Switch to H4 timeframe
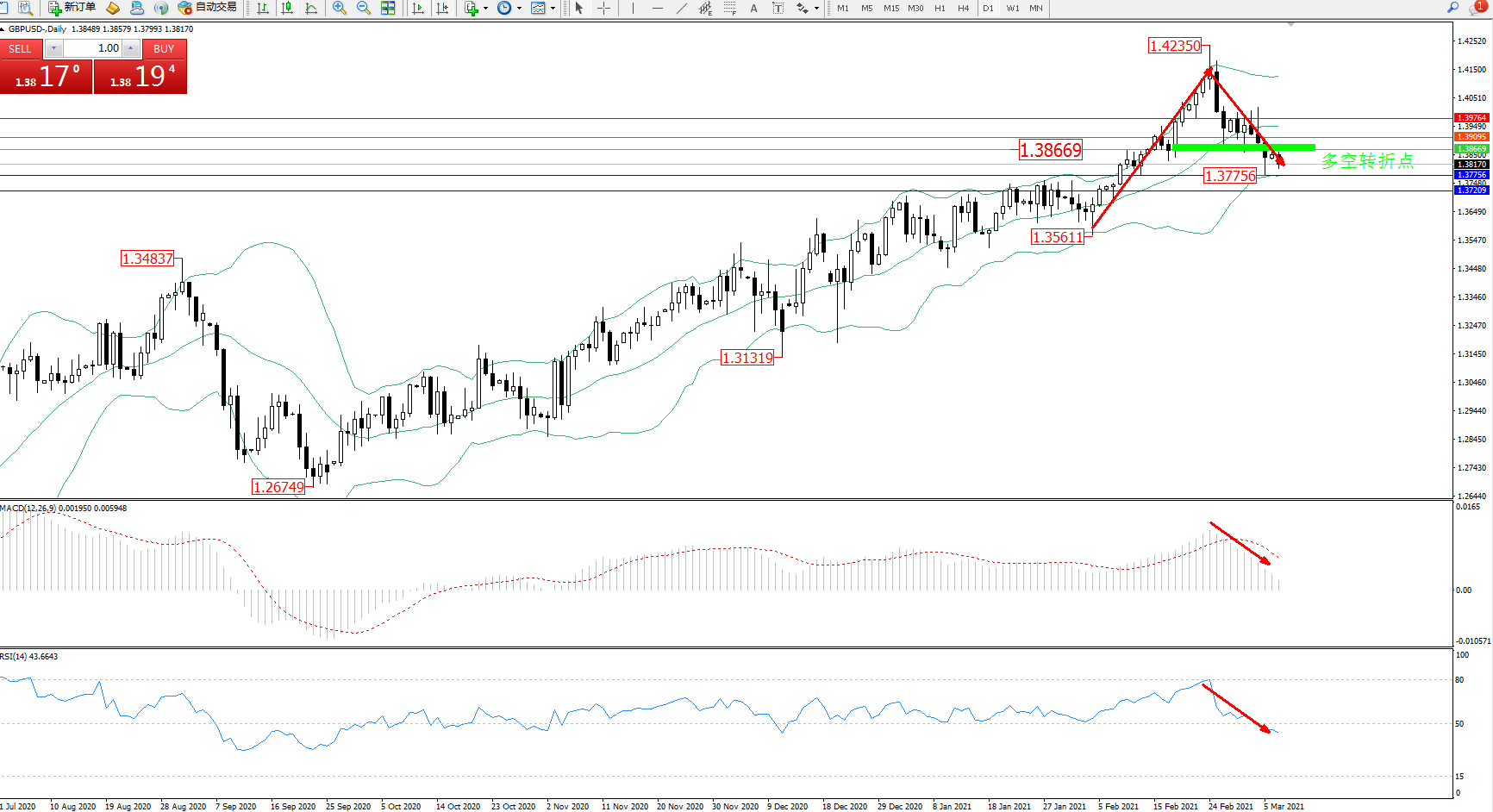Screen dimensions: 1493x812 (x=963, y=8)
